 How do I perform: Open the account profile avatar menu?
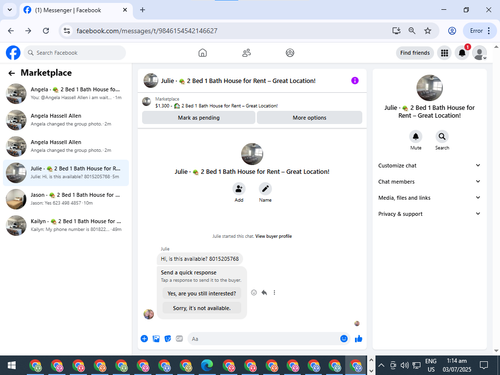(x=480, y=53)
